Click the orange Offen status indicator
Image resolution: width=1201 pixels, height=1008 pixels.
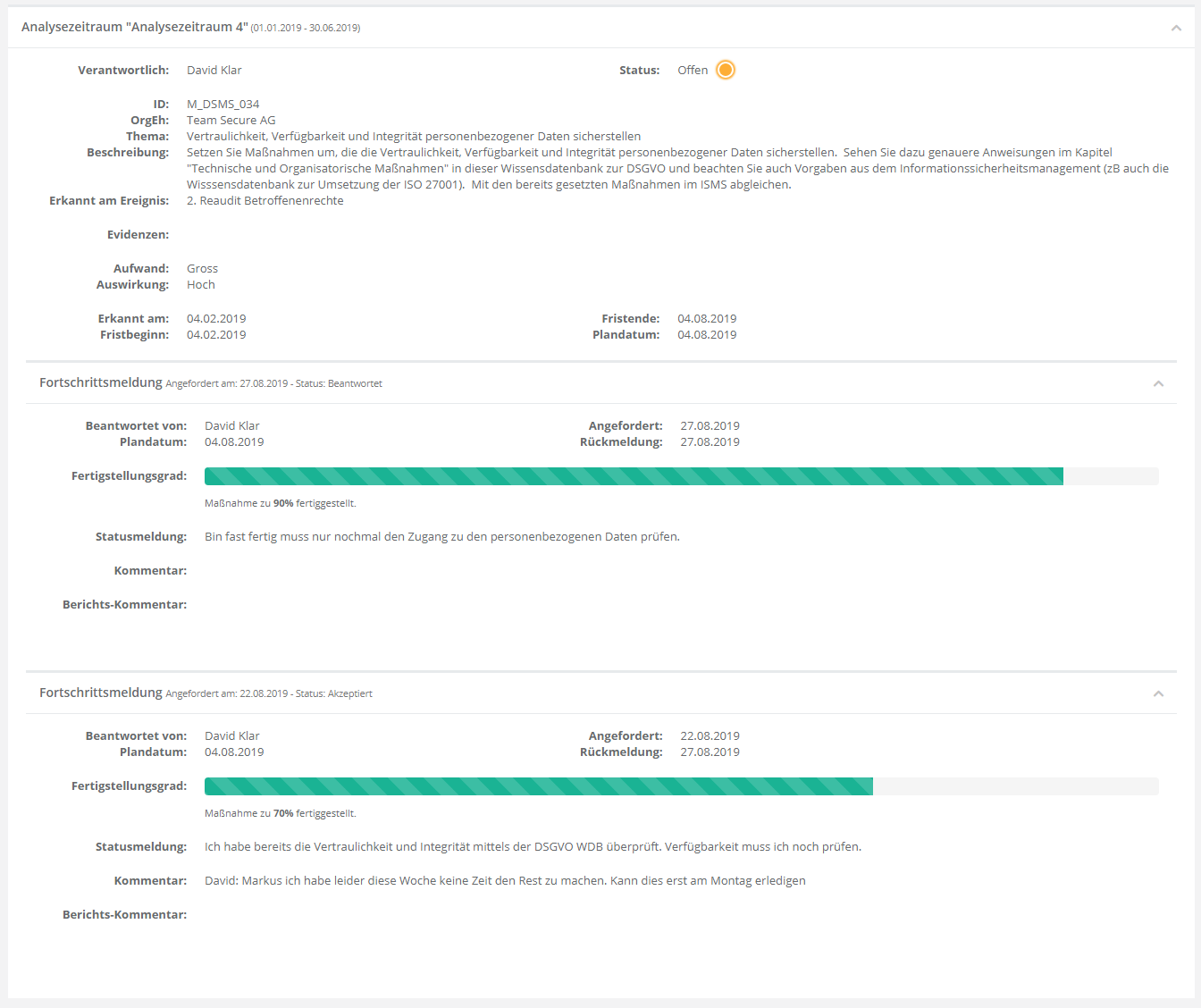[x=726, y=70]
